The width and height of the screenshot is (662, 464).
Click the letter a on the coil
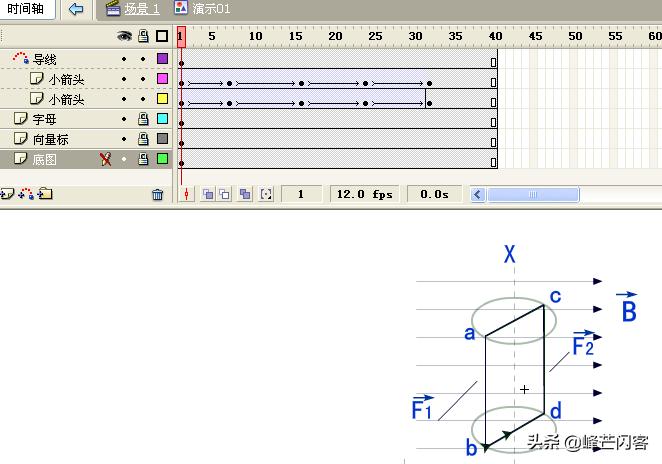(x=469, y=333)
